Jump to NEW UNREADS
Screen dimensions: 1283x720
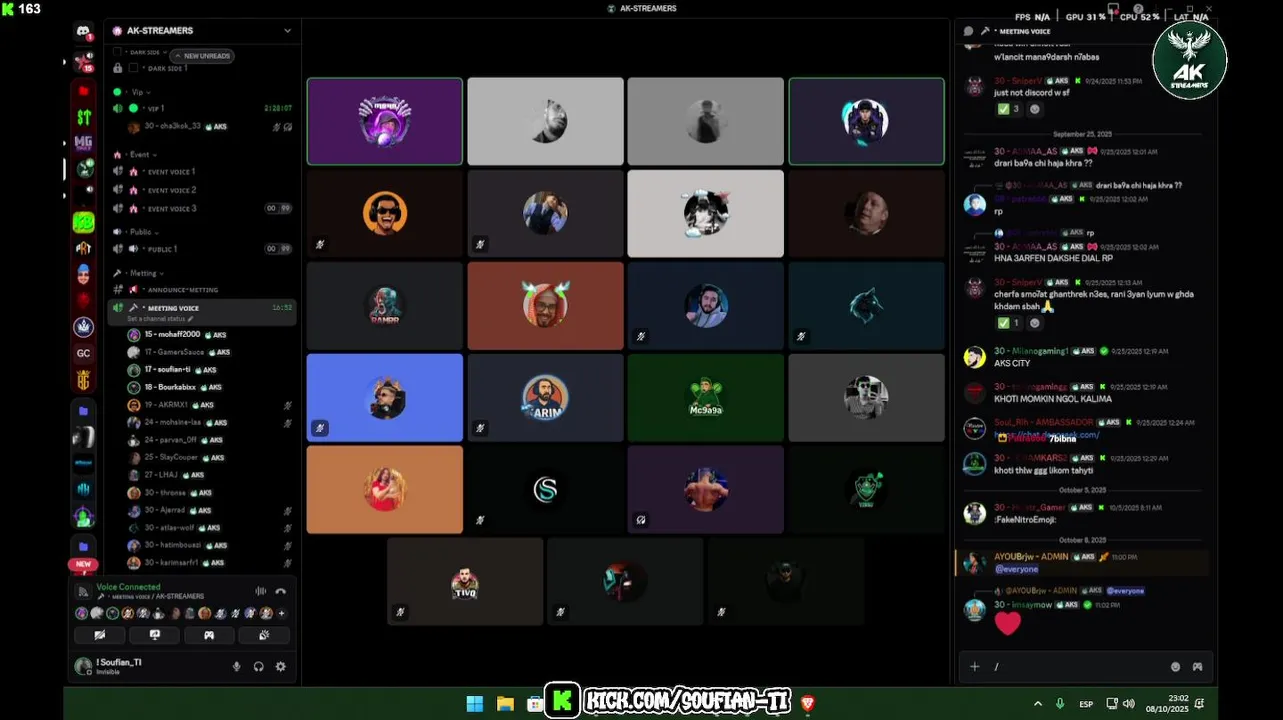(x=201, y=56)
